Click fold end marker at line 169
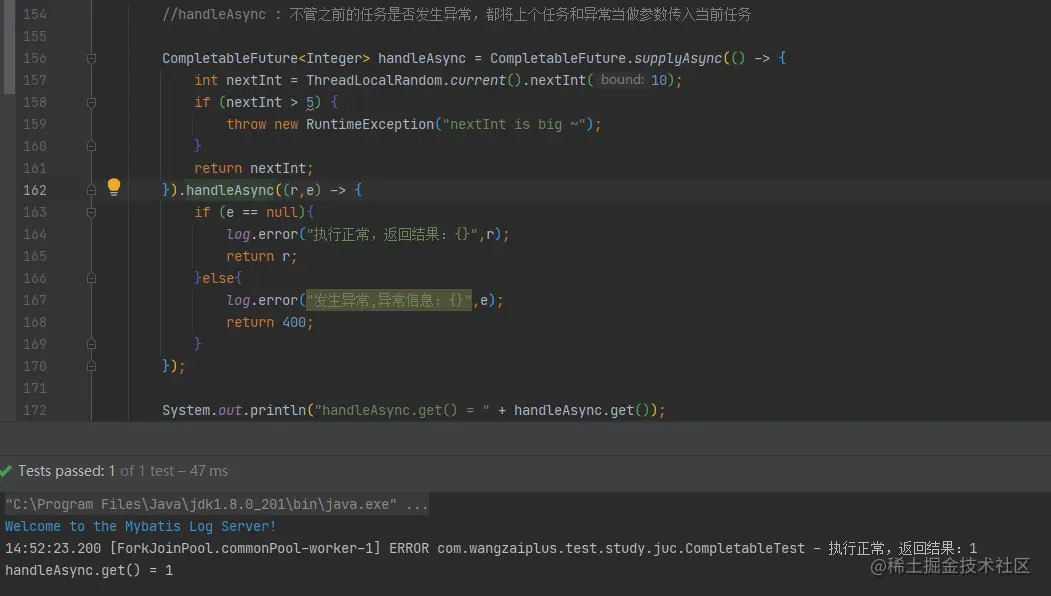Image resolution: width=1051 pixels, height=596 pixels. click(x=92, y=344)
